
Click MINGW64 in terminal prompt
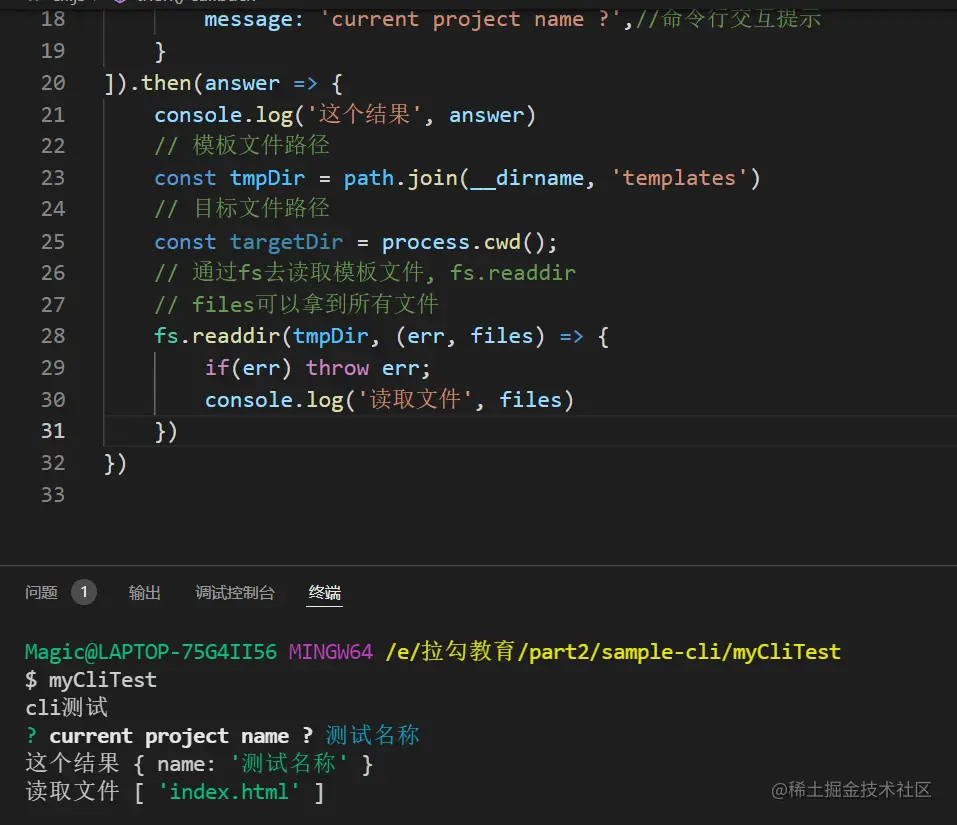(x=331, y=652)
